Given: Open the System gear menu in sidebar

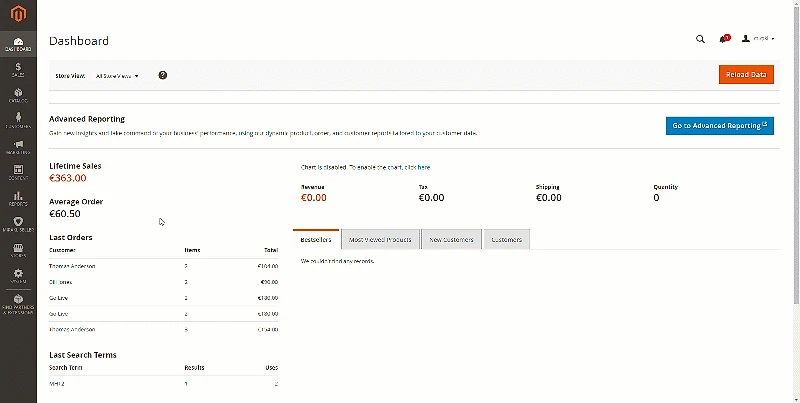Looking at the screenshot, I should pos(18,276).
